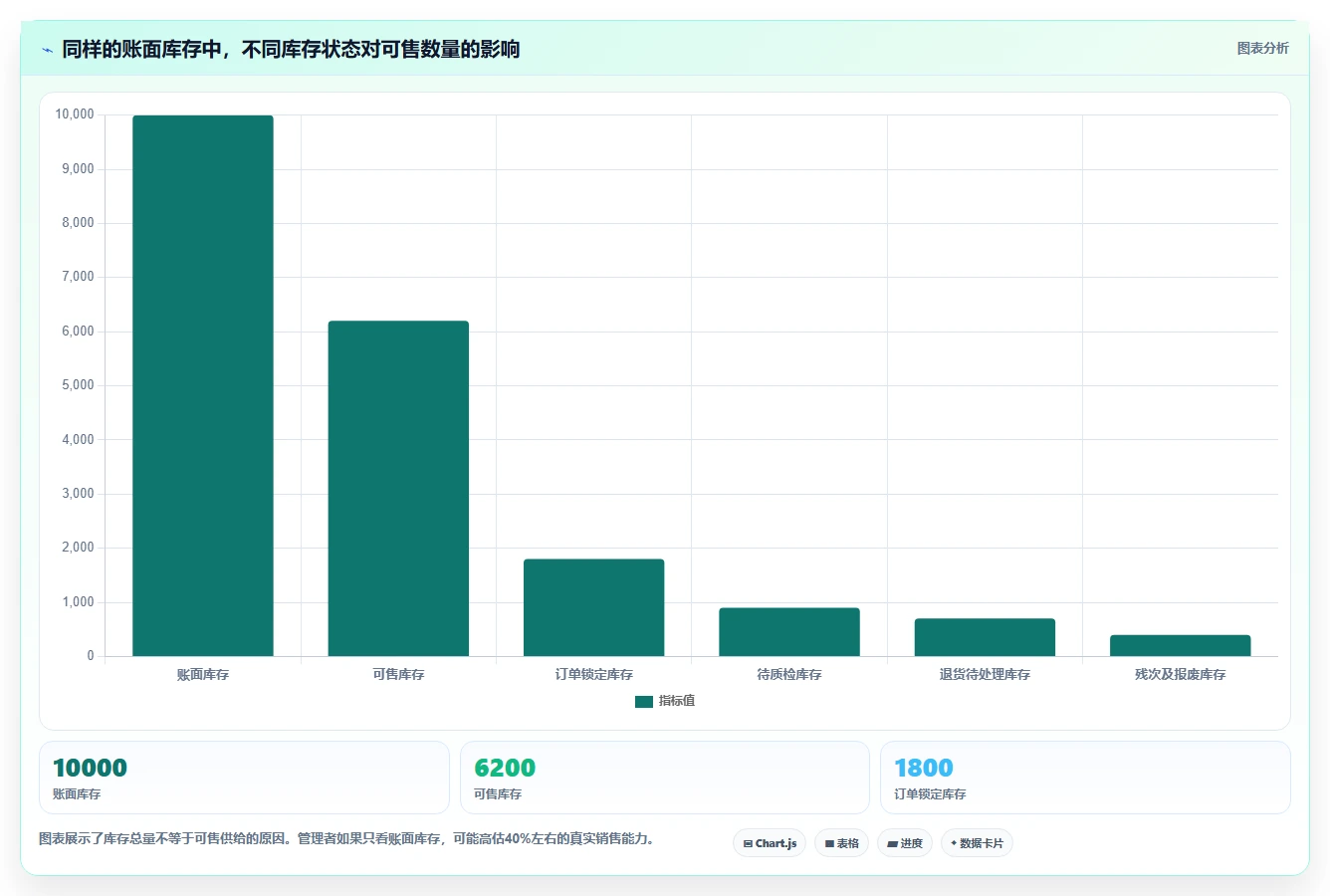The width and height of the screenshot is (1330, 896).
Task: Click the icon inside the 进度 tag
Action: (892, 844)
